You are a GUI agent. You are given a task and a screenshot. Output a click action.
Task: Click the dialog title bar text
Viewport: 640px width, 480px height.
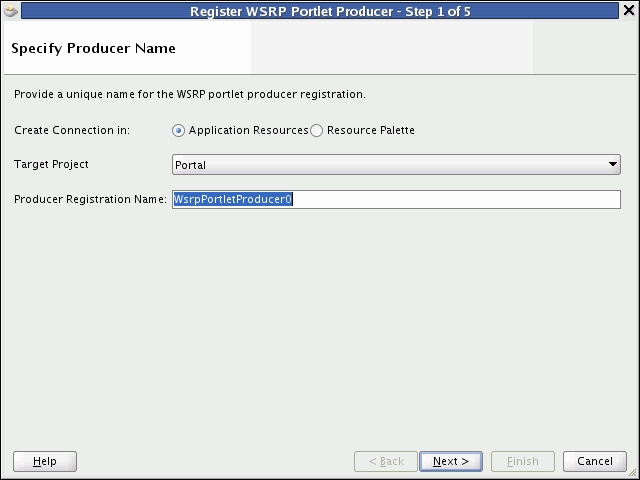pyautogui.click(x=330, y=11)
